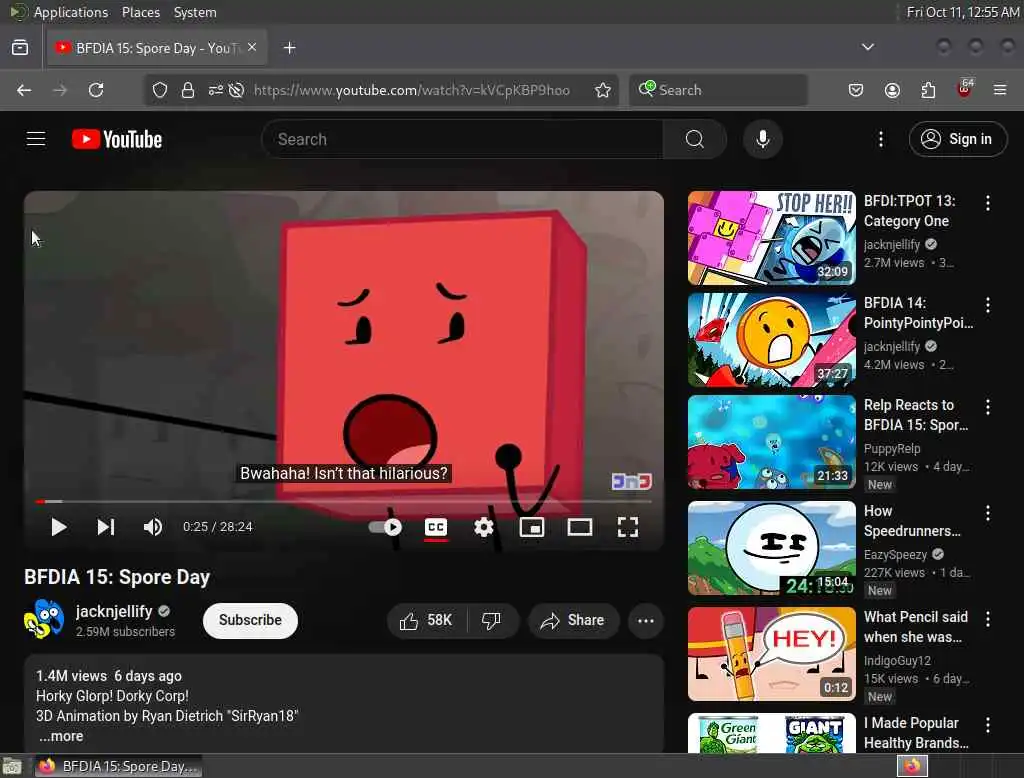The height and width of the screenshot is (778, 1024).
Task: Open BFDIA 14 PointyPointy video title
Action: tap(918, 313)
